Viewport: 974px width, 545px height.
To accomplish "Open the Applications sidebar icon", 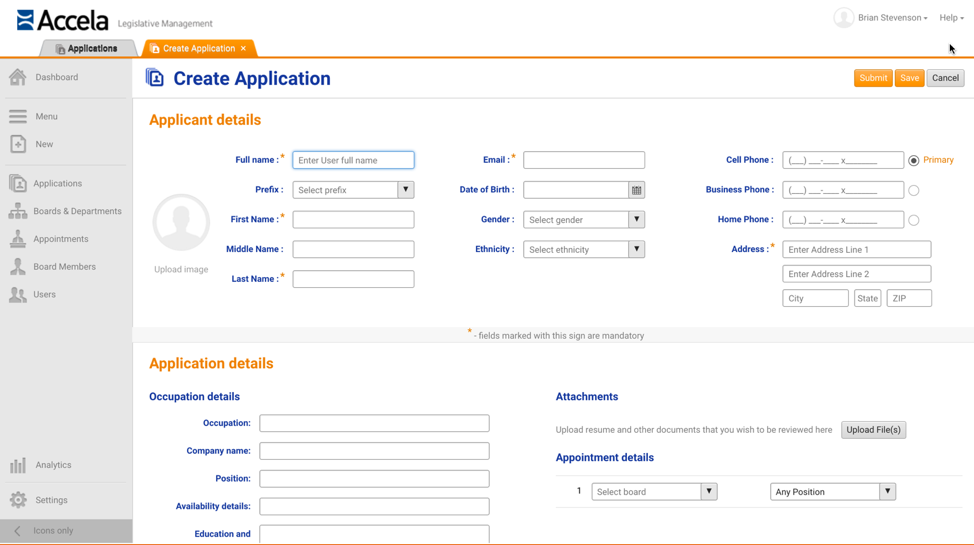I will (18, 183).
